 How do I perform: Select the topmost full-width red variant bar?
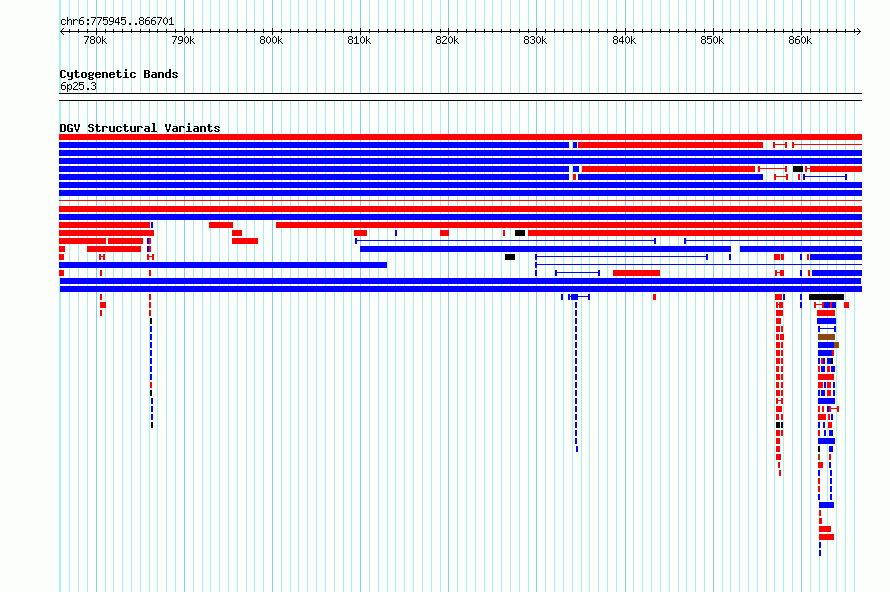pyautogui.click(x=460, y=137)
